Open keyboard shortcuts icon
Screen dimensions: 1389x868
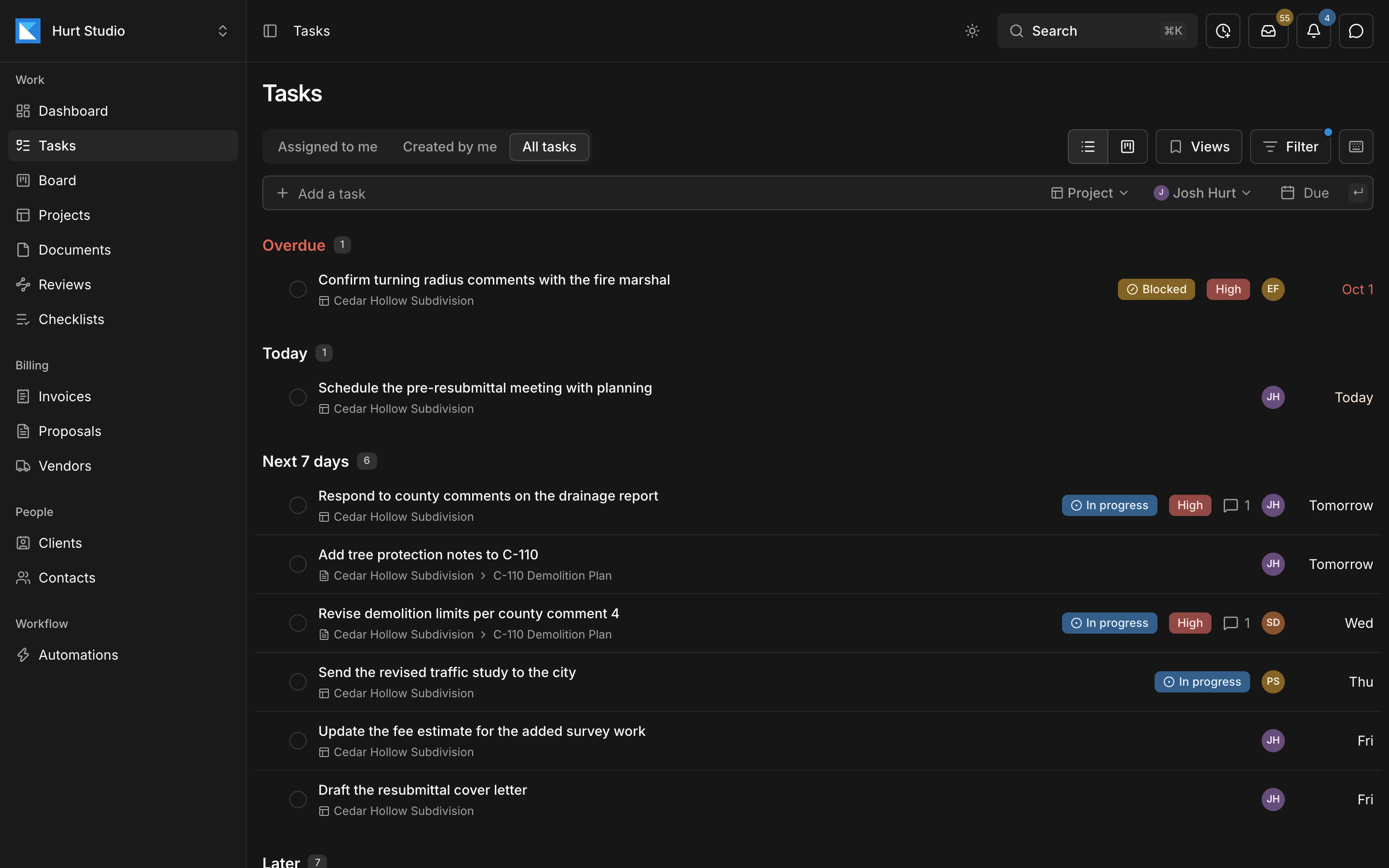click(1356, 147)
